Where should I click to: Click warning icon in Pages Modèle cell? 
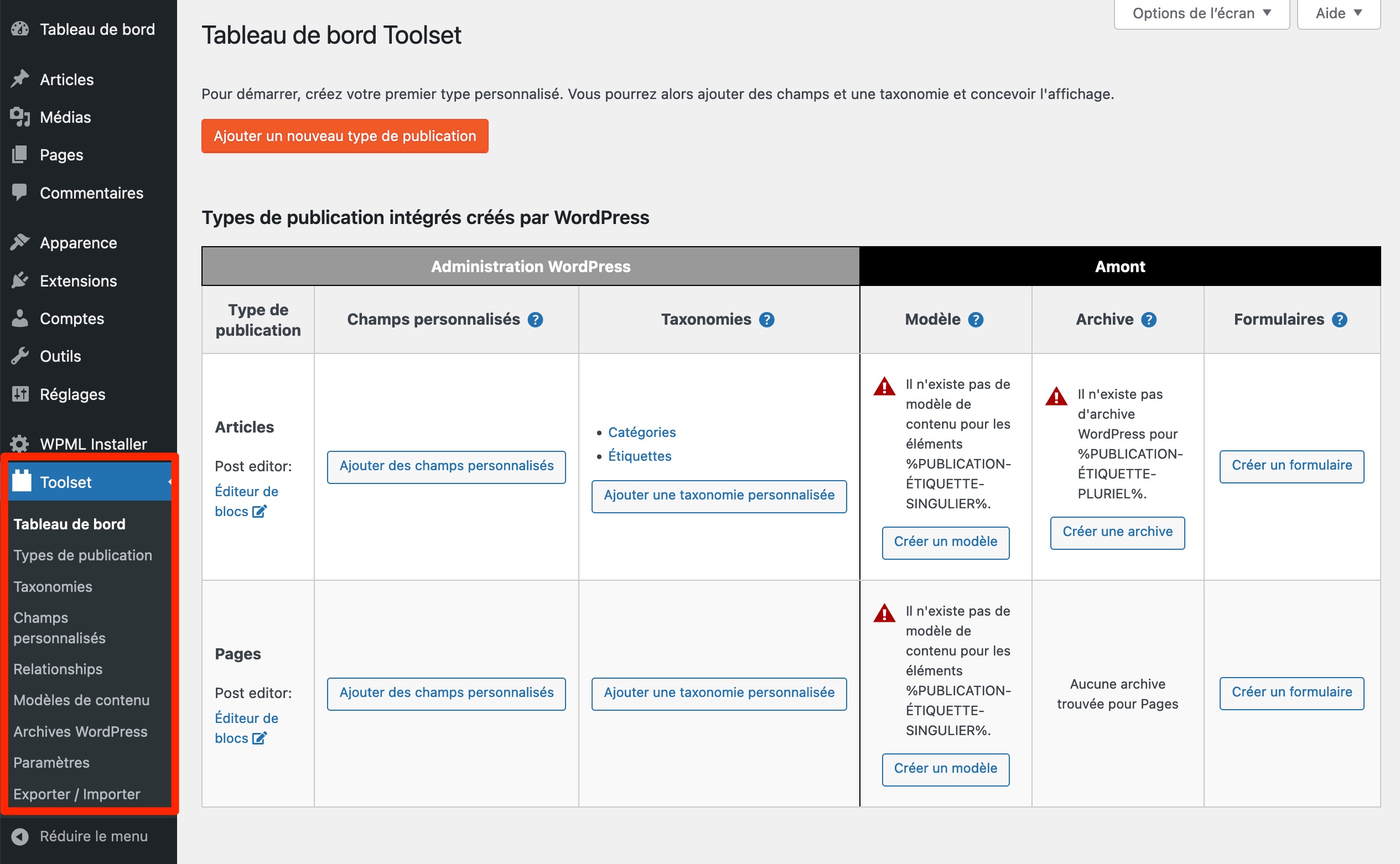pyautogui.click(x=884, y=613)
